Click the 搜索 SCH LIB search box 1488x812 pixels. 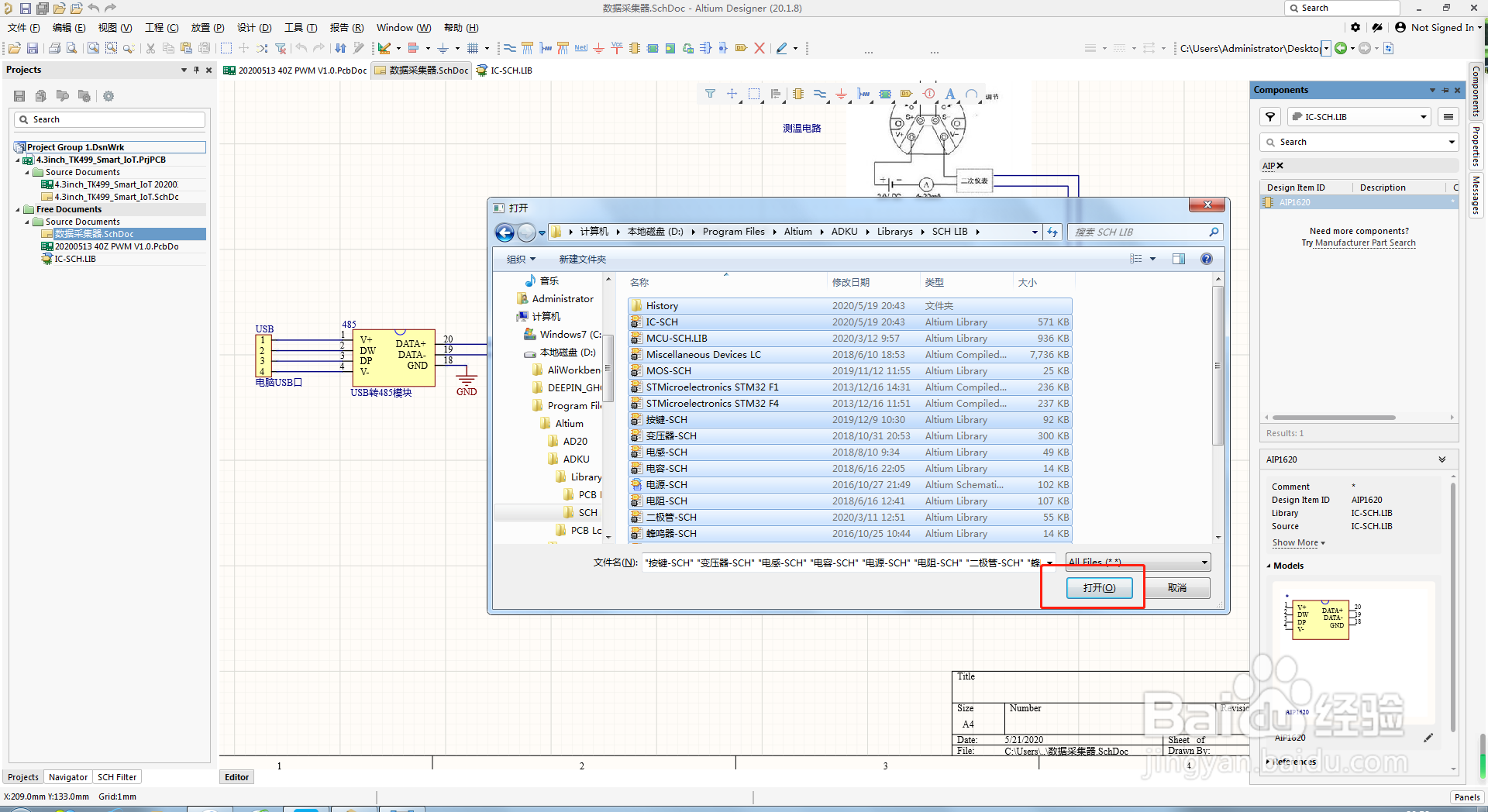(x=1146, y=232)
